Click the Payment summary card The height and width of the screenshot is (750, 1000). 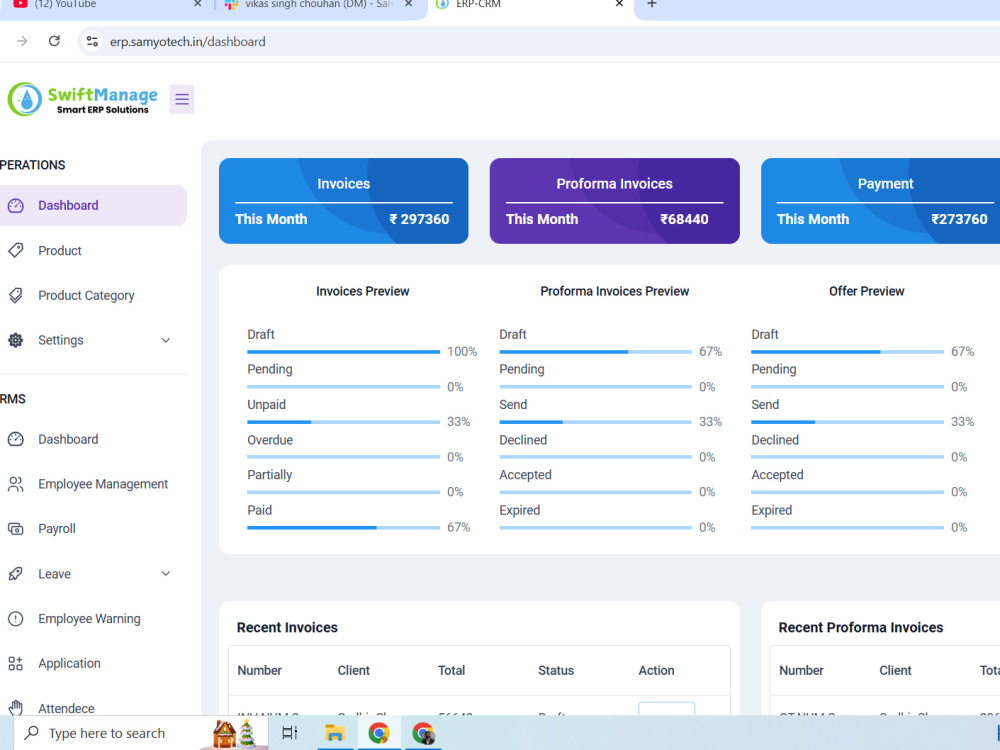click(881, 201)
